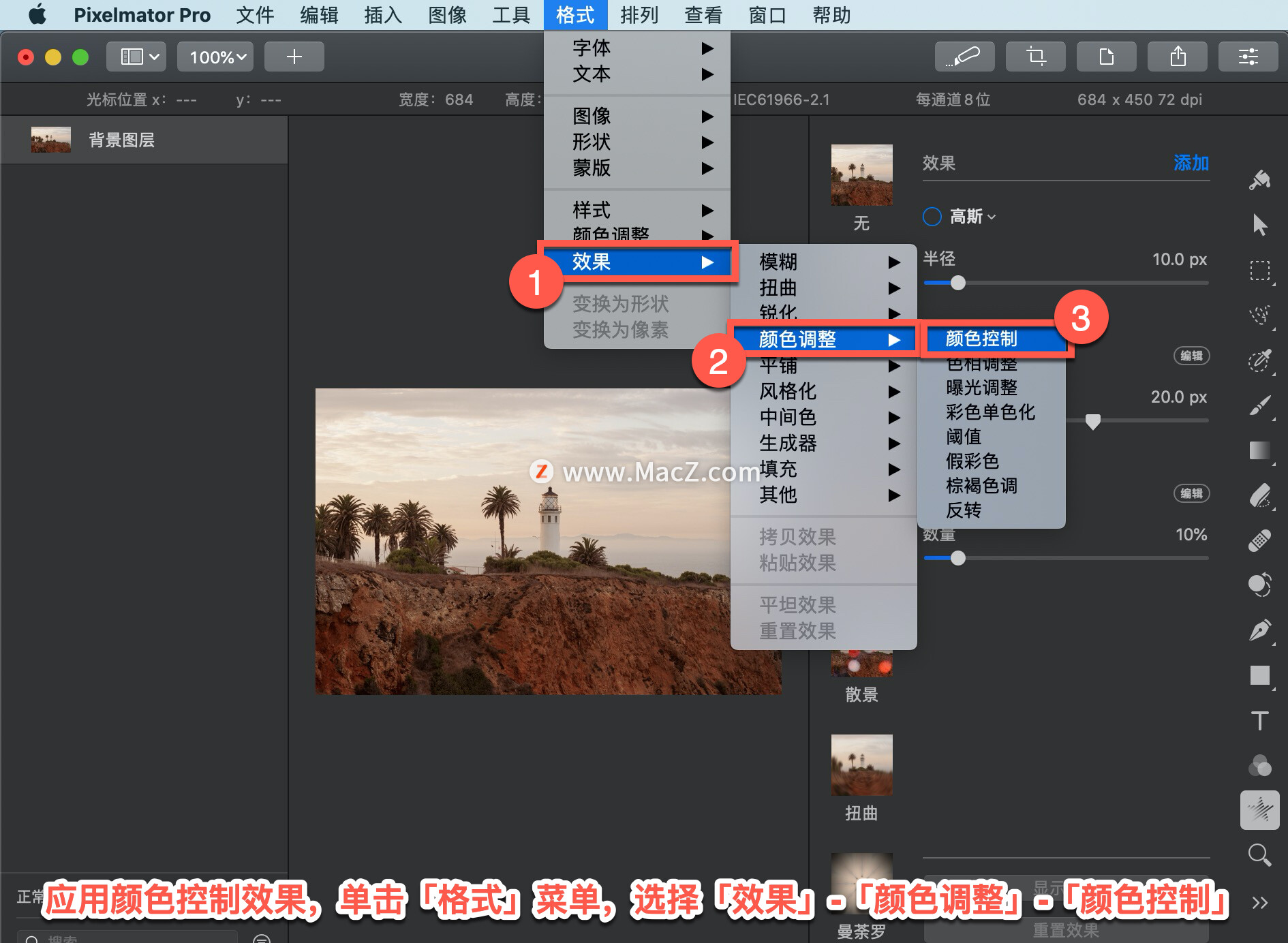The image size is (1288, 943).
Task: Open the 扭曲 effects submenu
Action: tap(823, 288)
